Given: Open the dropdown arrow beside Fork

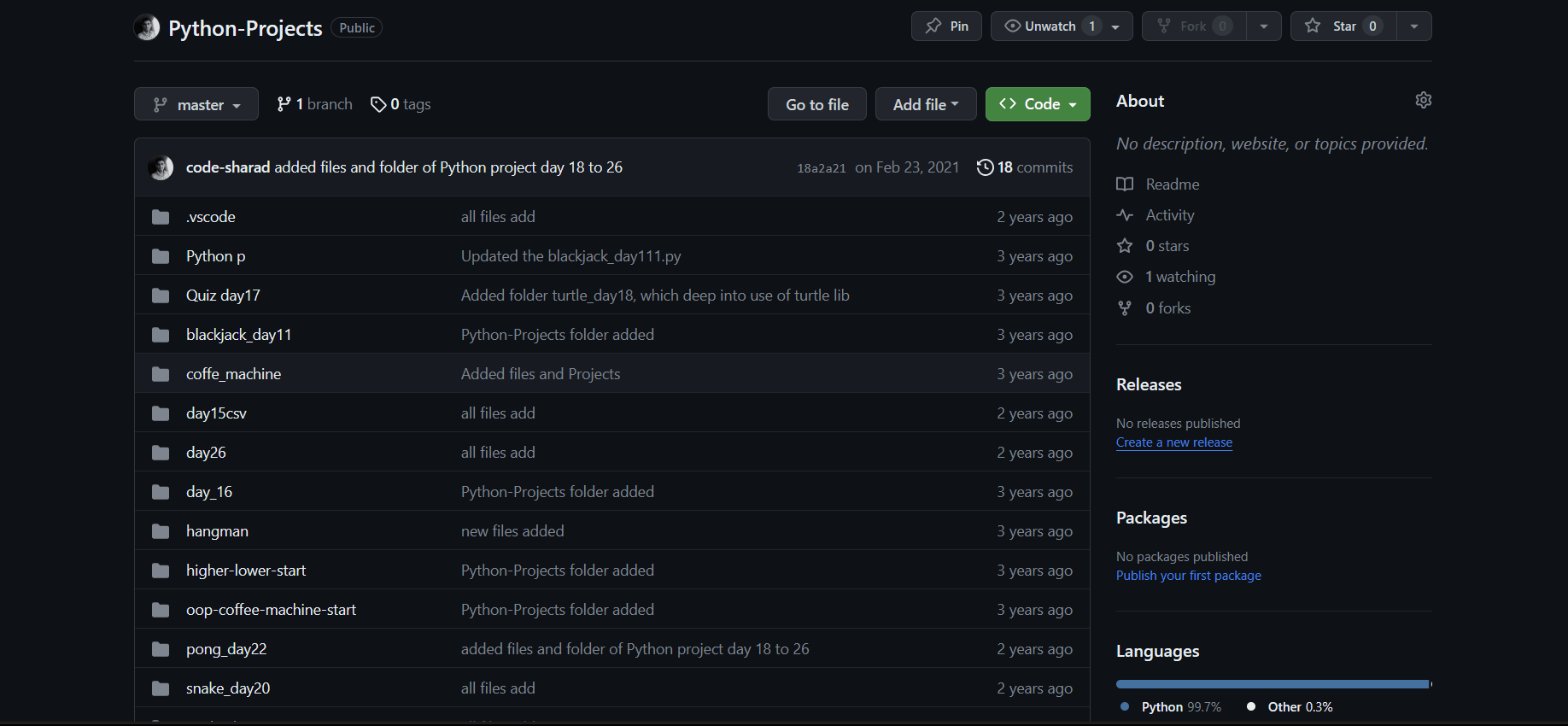Looking at the screenshot, I should [x=1264, y=26].
